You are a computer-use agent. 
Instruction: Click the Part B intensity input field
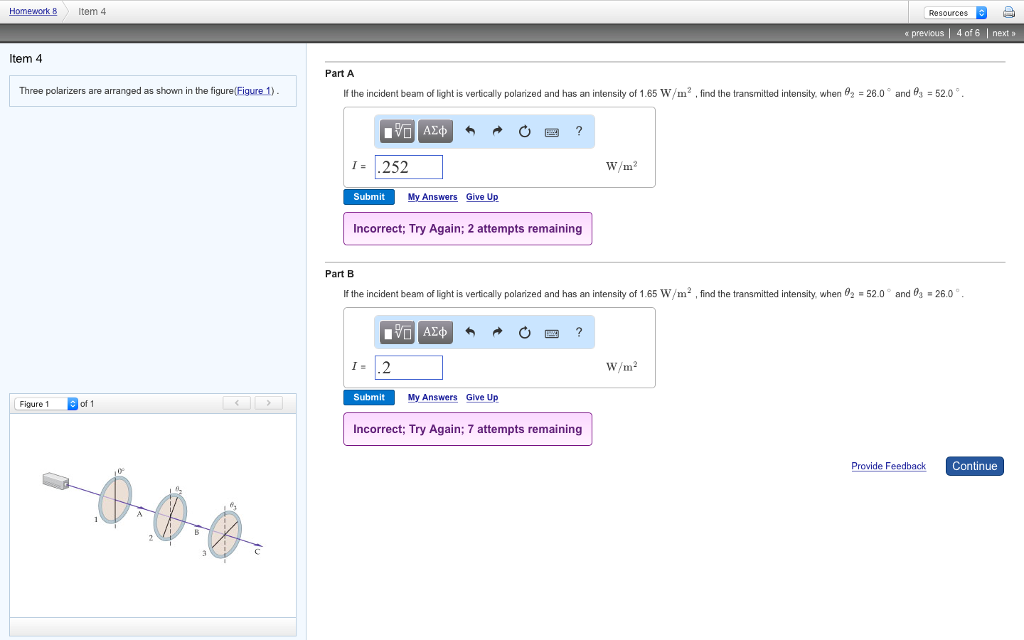point(409,367)
